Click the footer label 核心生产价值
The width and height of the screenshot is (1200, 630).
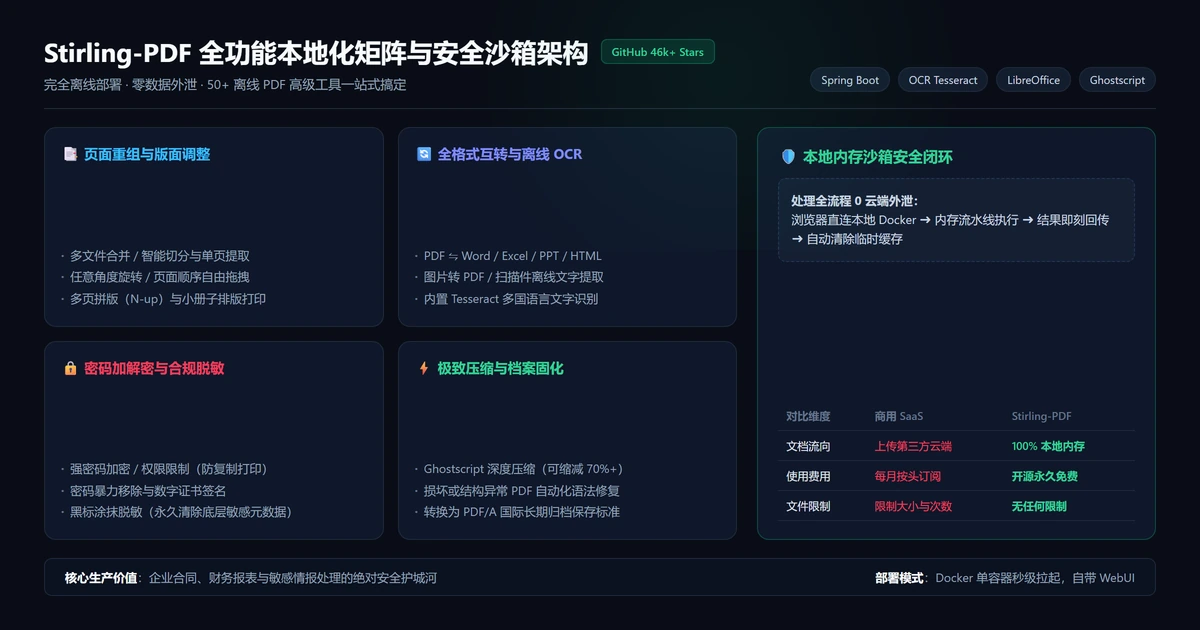point(101,578)
